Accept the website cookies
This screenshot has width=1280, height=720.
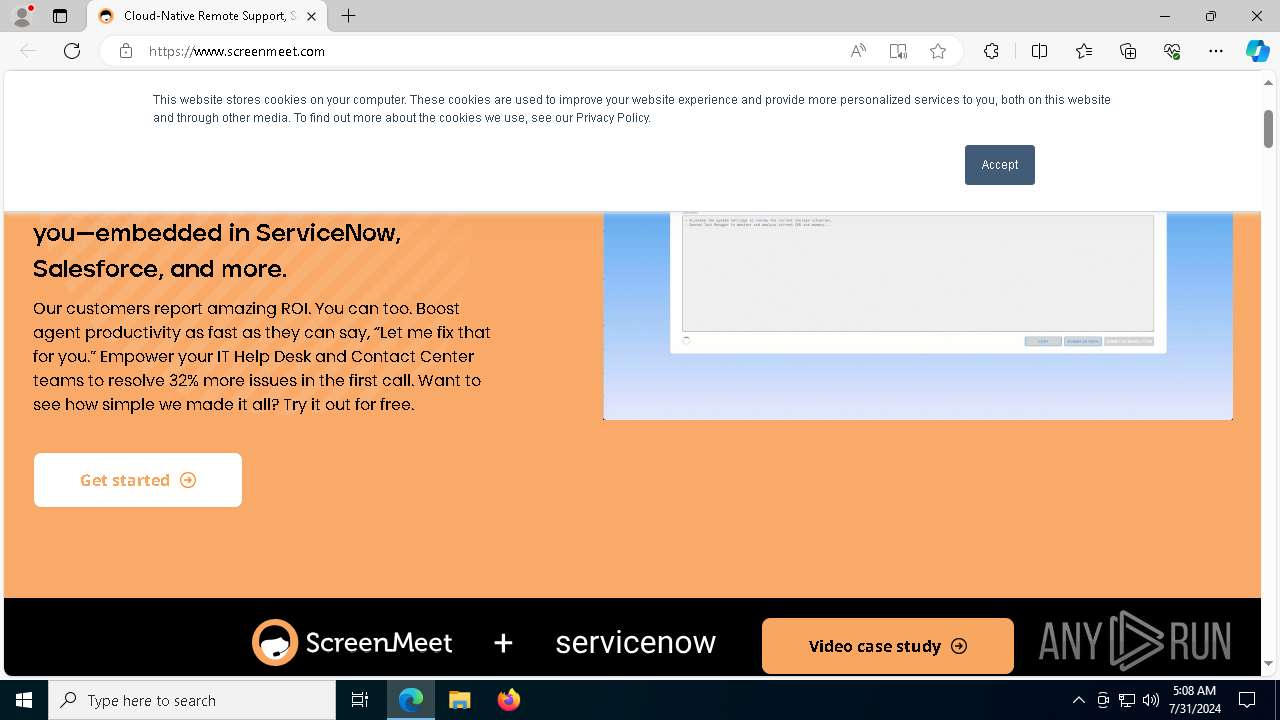pyautogui.click(x=1000, y=165)
